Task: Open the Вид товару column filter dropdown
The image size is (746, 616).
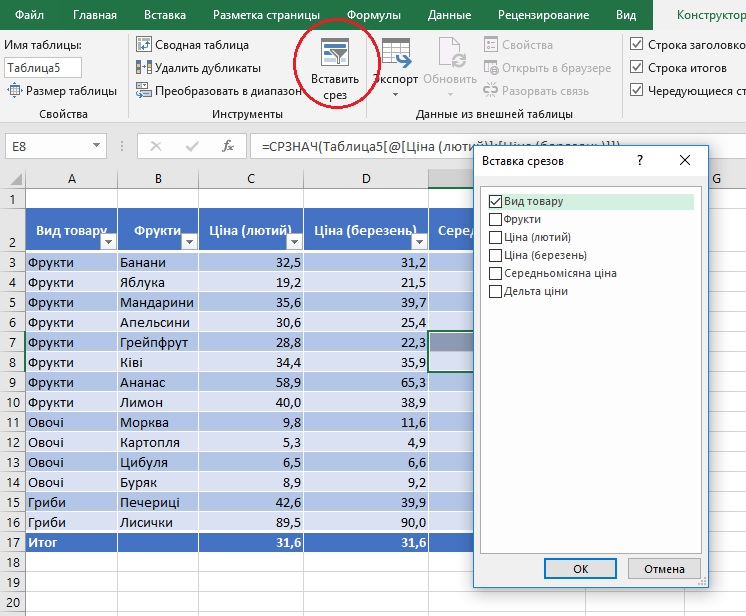Action: 109,242
